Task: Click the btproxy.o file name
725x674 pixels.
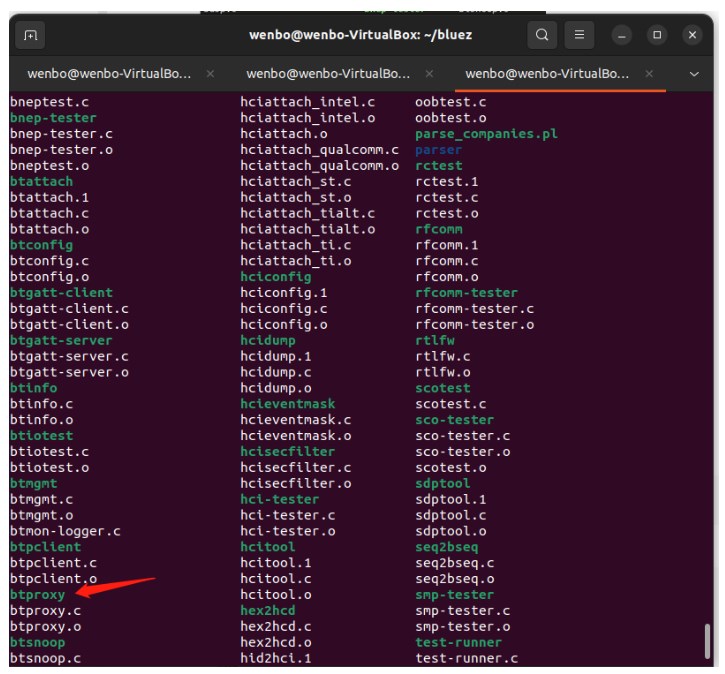Action: (x=45, y=626)
